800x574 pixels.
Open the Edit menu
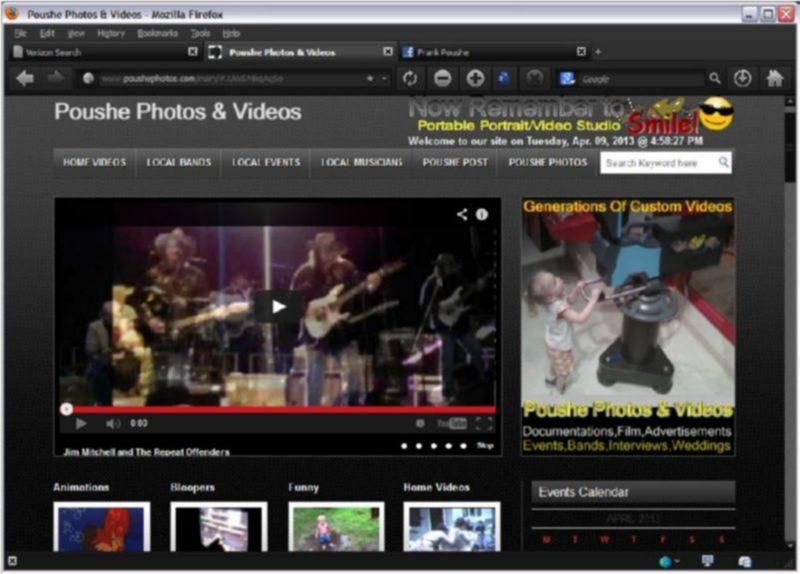[x=47, y=34]
